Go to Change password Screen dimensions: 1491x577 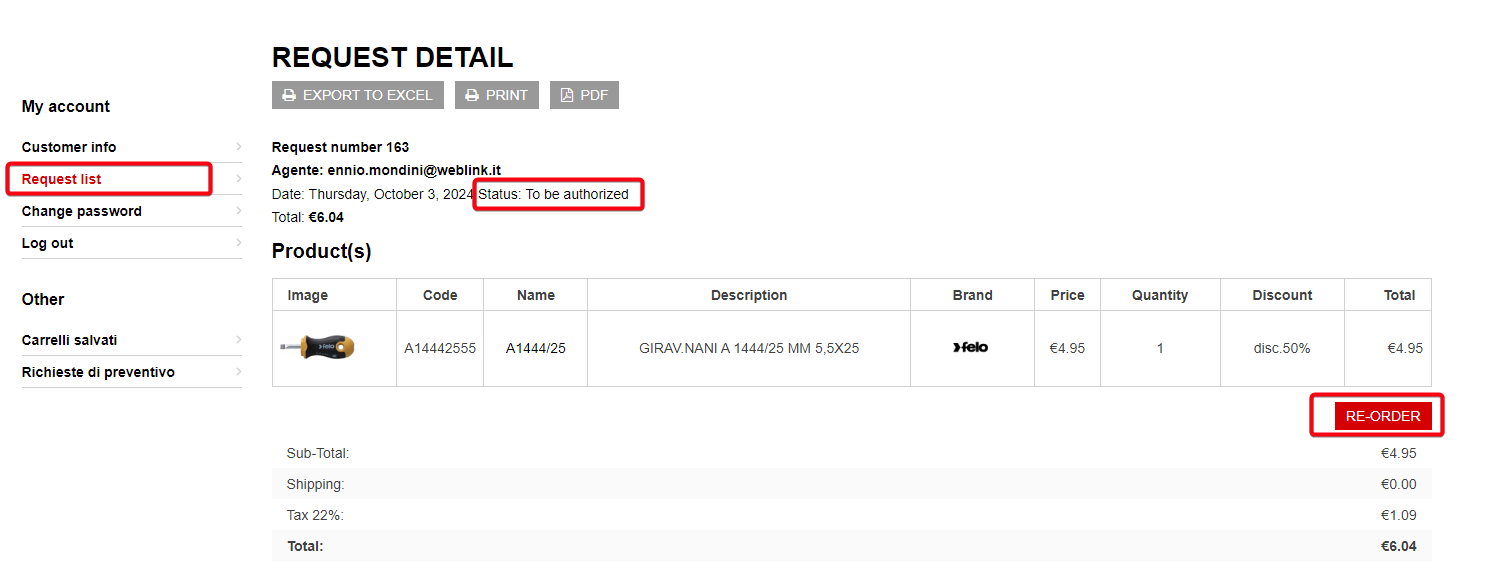coord(82,211)
